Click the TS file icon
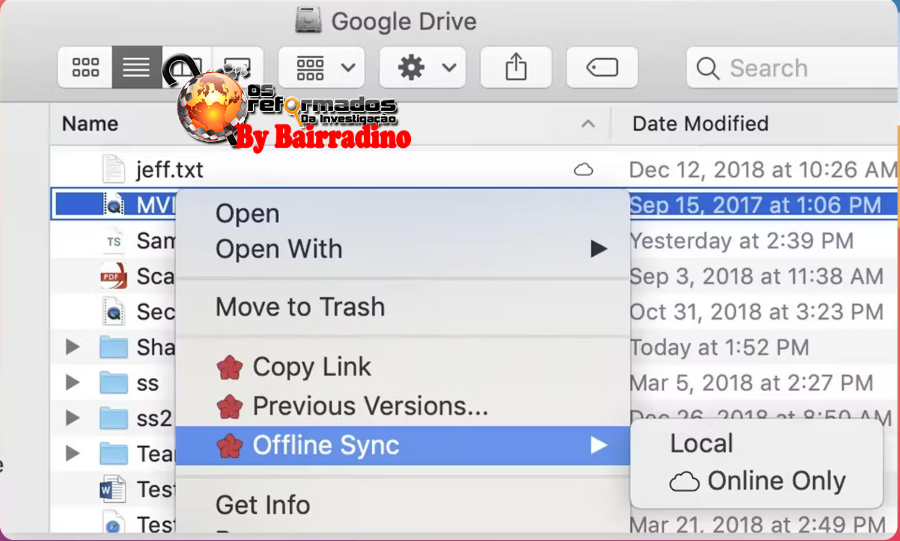 click(113, 241)
